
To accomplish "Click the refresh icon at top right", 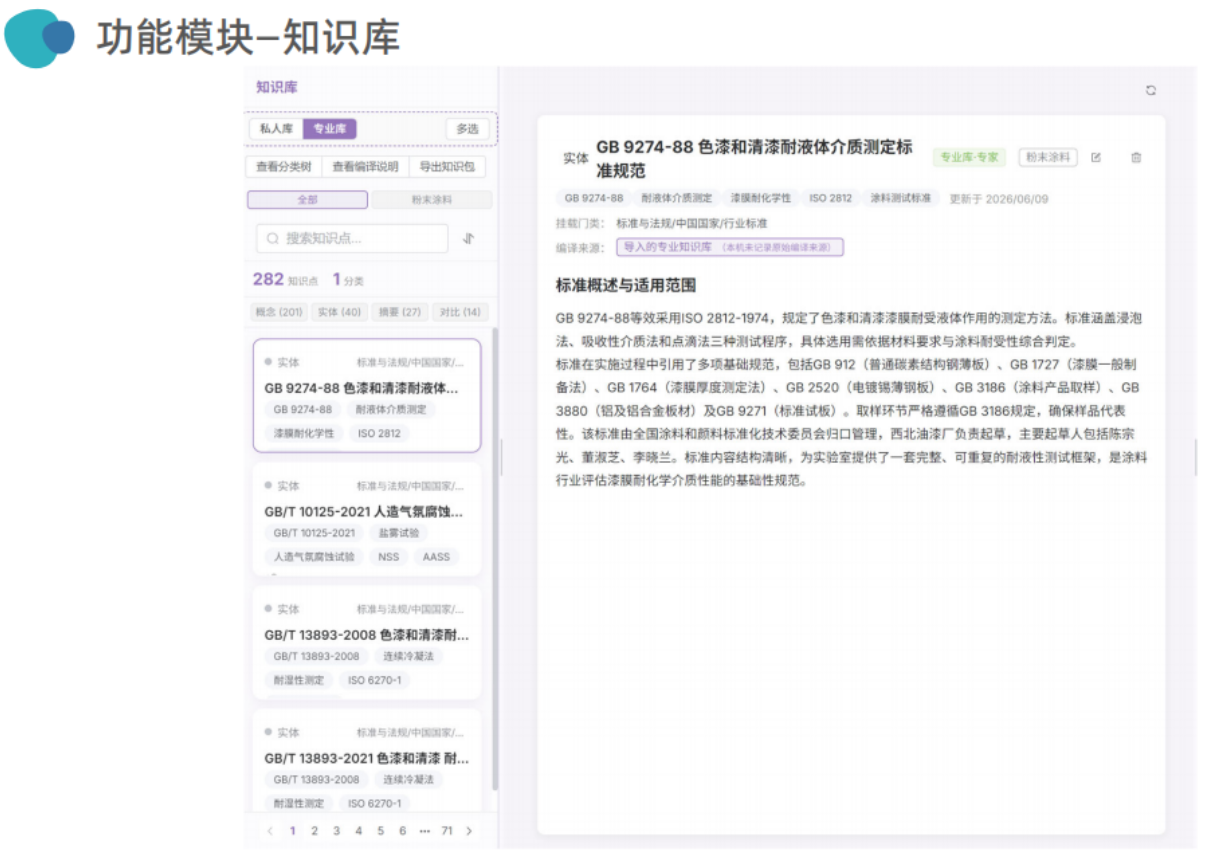I will [1151, 90].
